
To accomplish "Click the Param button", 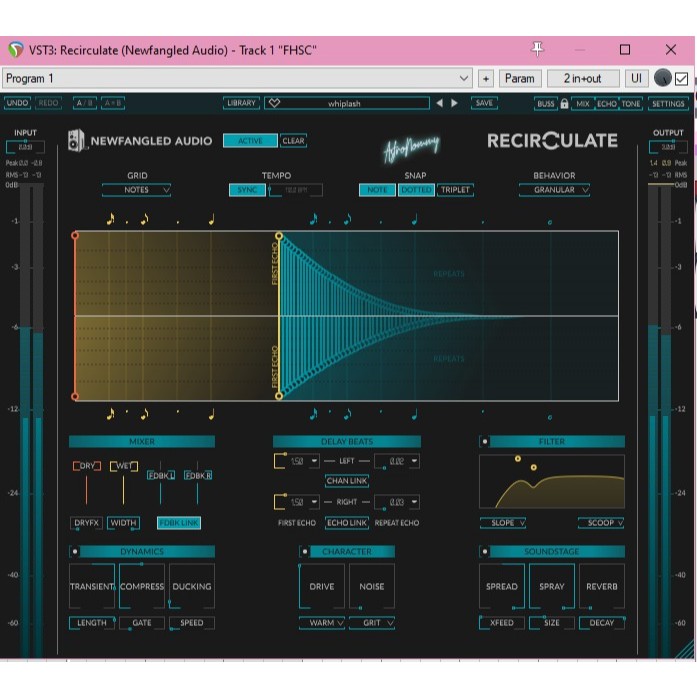I will (520, 79).
